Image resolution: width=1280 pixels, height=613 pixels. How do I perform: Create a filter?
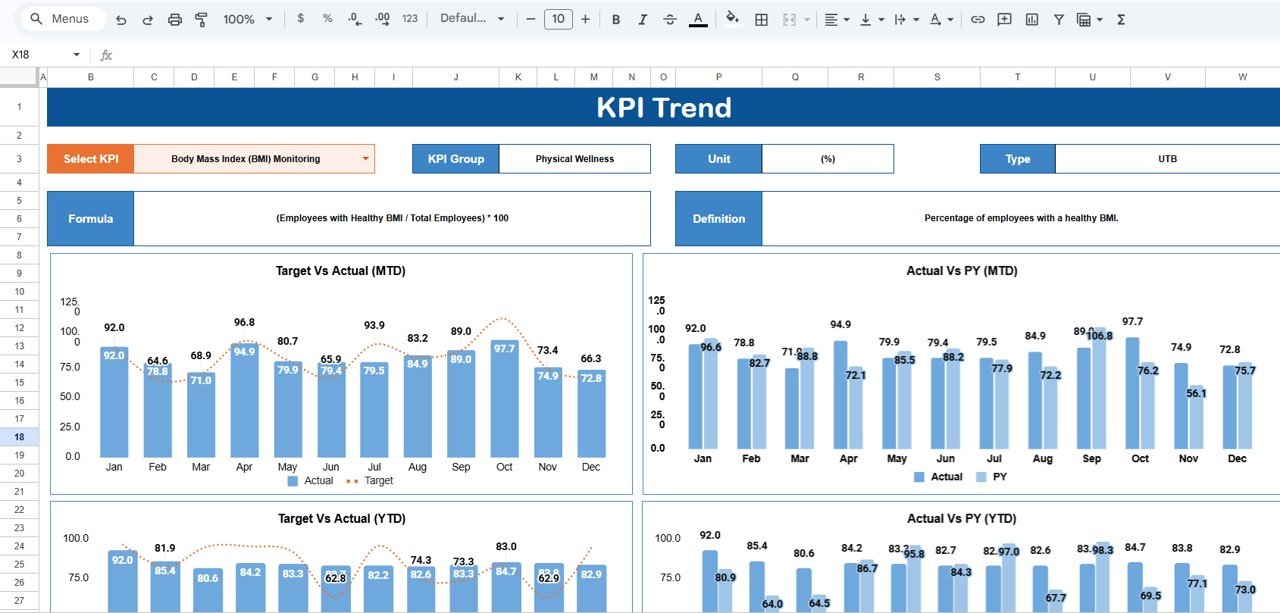tap(1058, 18)
